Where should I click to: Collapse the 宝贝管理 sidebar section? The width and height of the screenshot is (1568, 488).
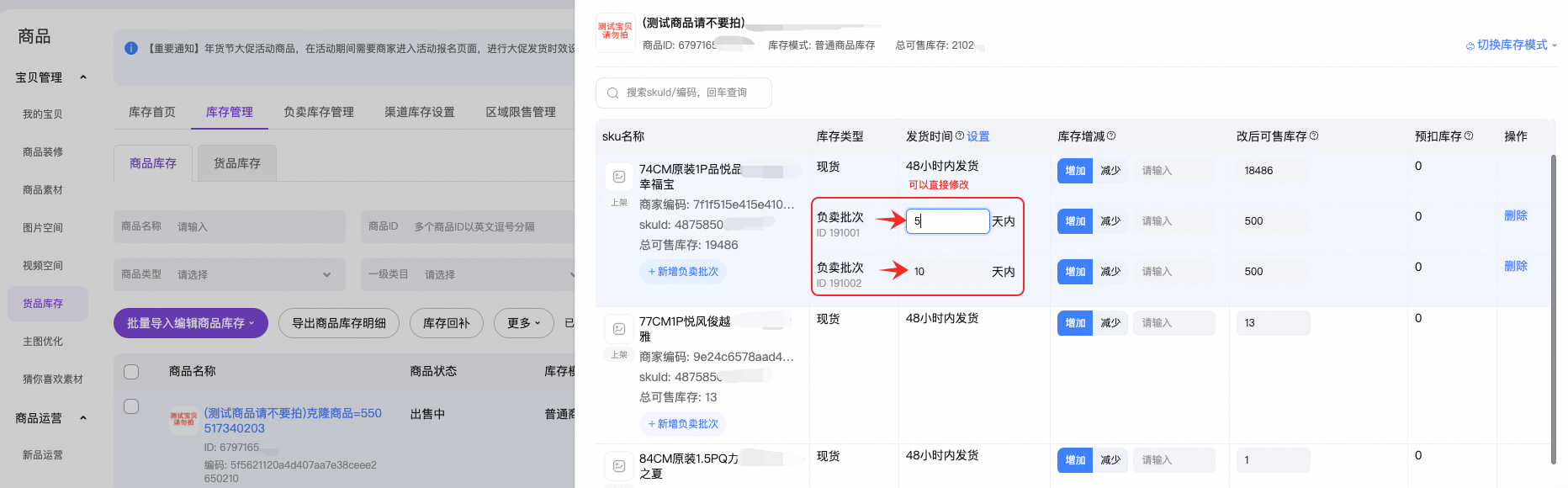tap(83, 77)
